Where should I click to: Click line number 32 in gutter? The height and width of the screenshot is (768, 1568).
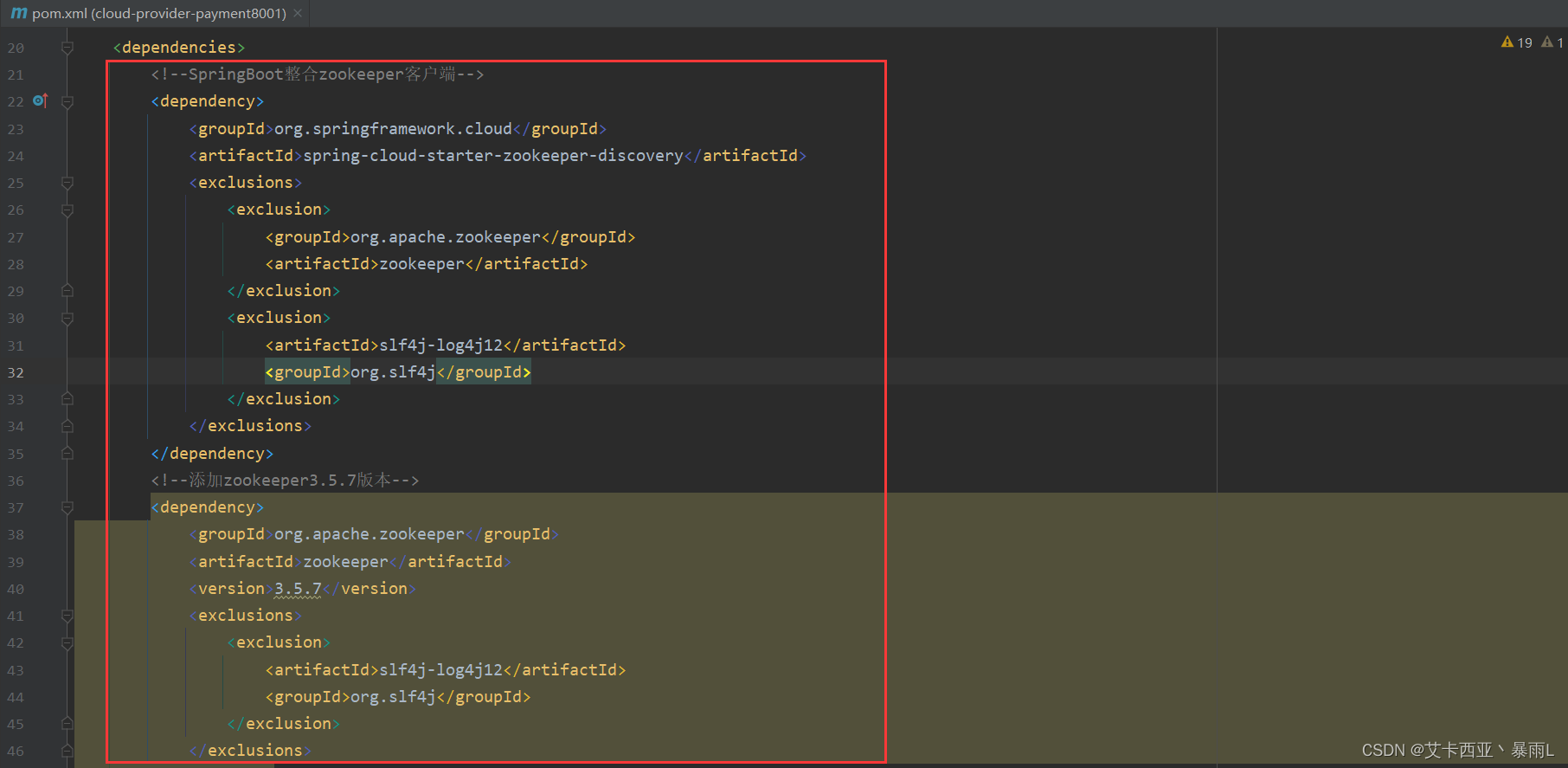point(16,373)
